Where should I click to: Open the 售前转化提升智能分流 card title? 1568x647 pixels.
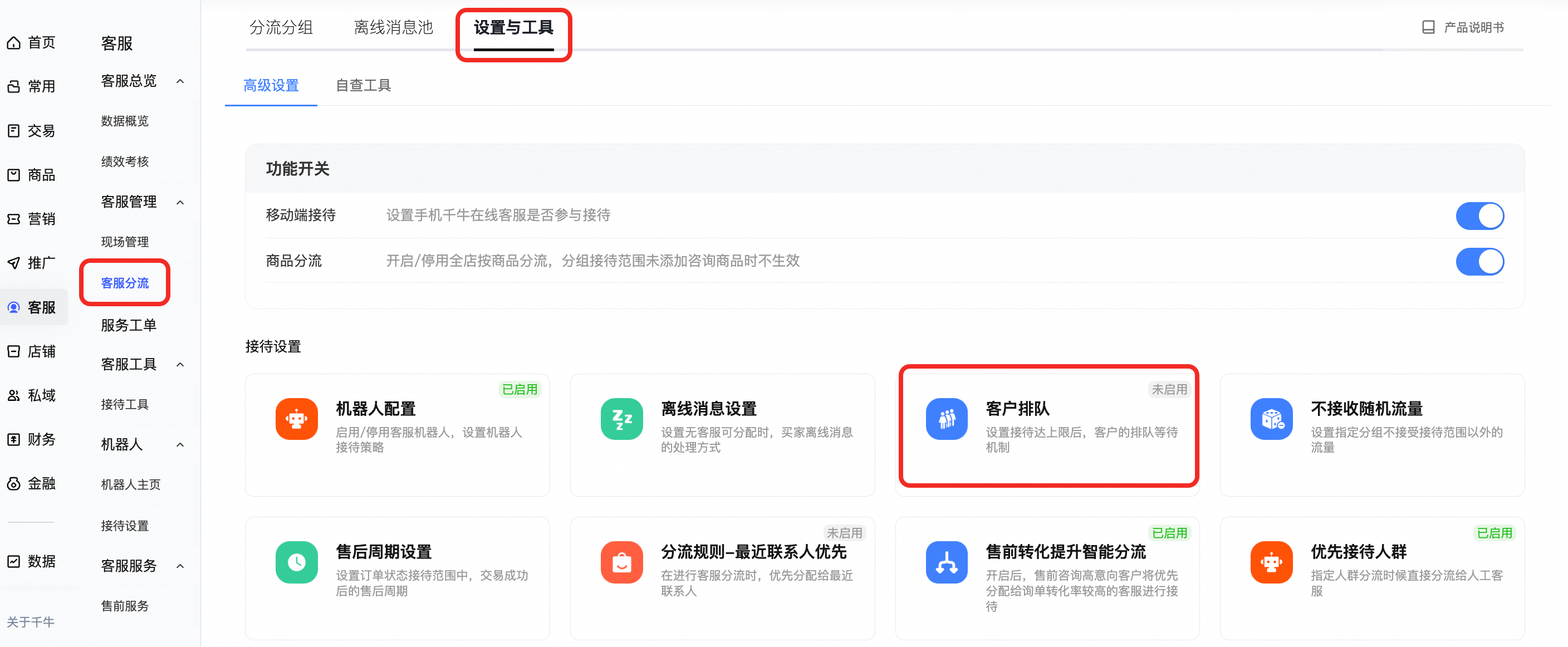(1066, 551)
